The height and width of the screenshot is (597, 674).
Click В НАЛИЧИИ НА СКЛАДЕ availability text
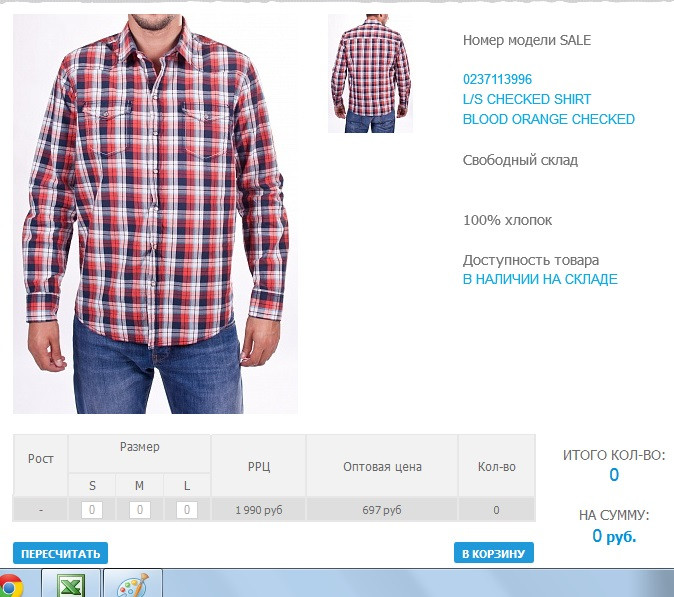(x=540, y=279)
